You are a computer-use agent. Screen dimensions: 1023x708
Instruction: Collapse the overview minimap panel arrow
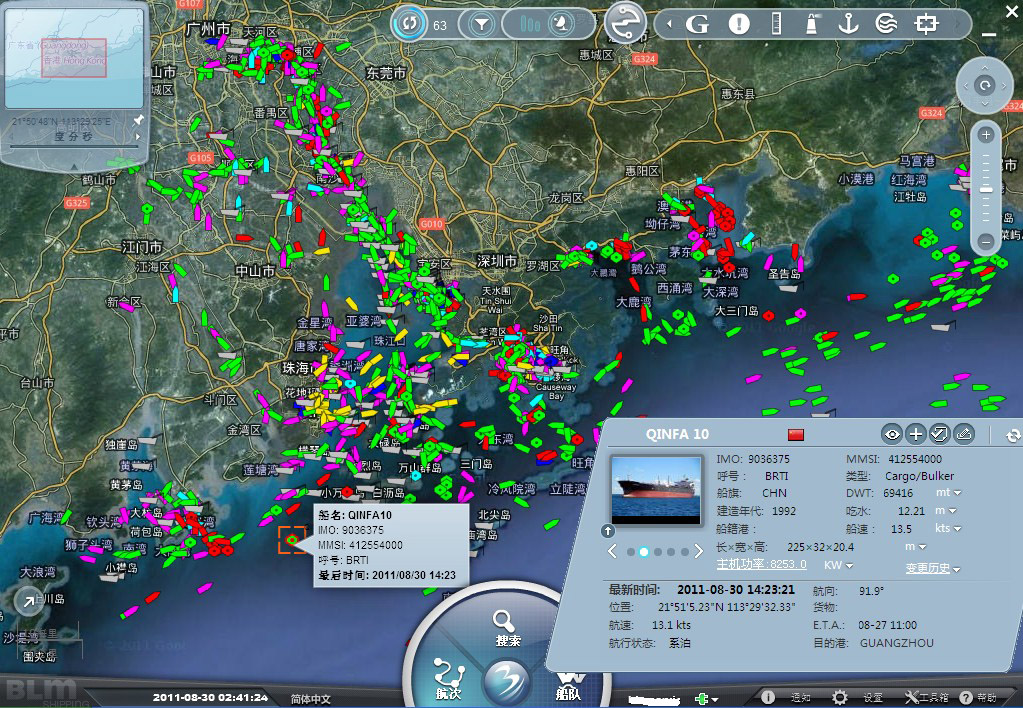pyautogui.click(x=74, y=167)
